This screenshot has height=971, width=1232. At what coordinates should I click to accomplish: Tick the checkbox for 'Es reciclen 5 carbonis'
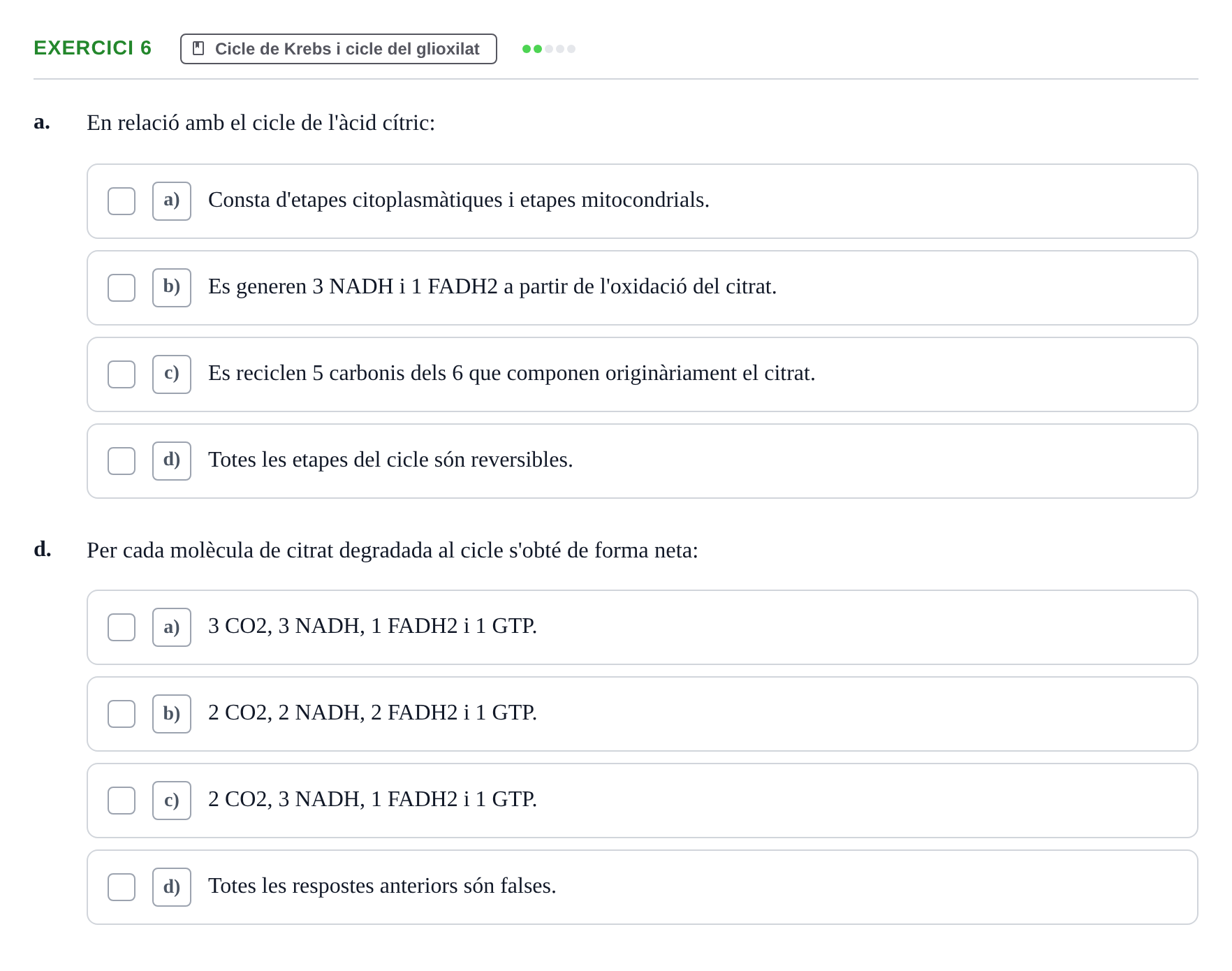point(122,374)
